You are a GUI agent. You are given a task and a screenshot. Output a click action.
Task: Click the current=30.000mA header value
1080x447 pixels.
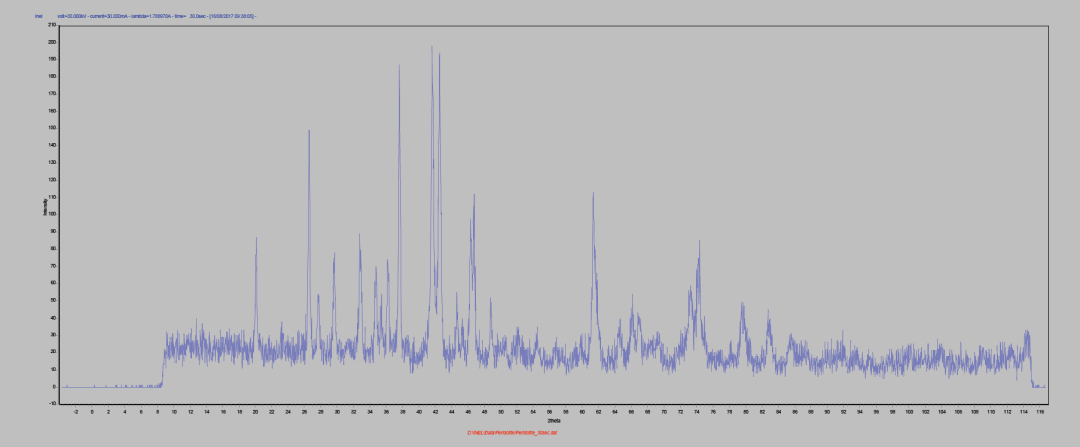coord(108,16)
